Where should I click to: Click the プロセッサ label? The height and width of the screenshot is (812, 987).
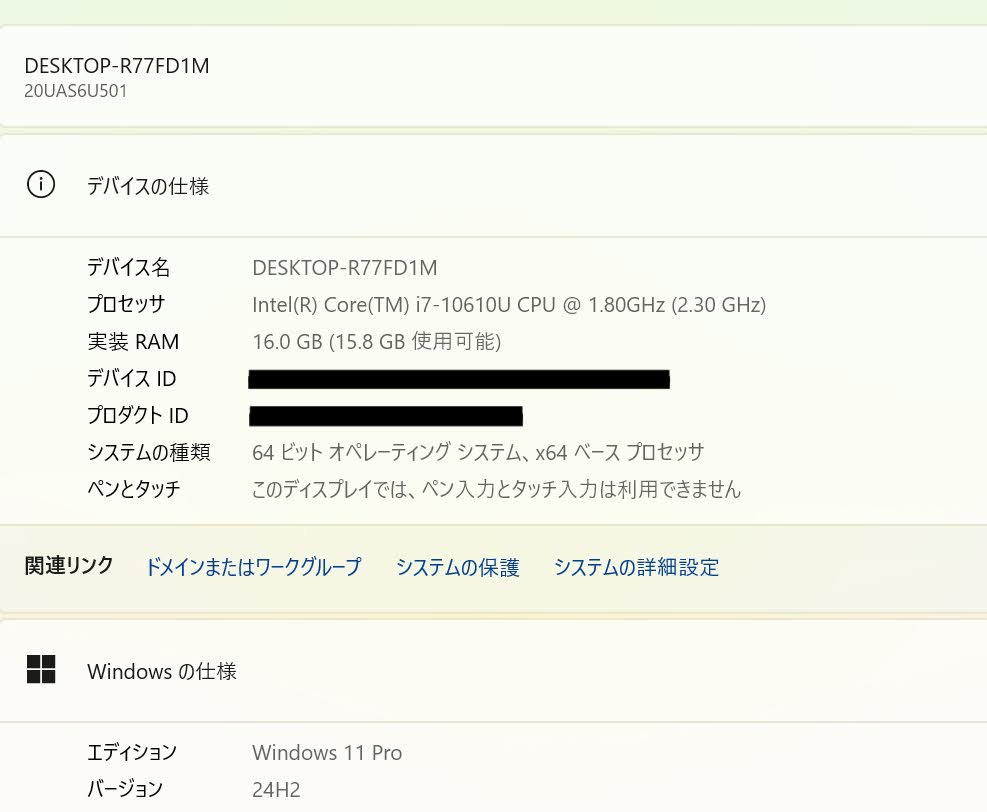[x=126, y=304]
